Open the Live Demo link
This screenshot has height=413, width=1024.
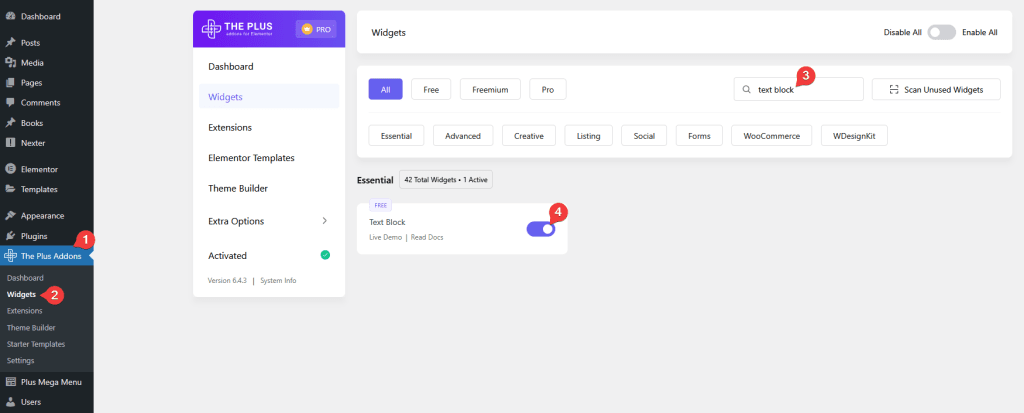point(385,237)
